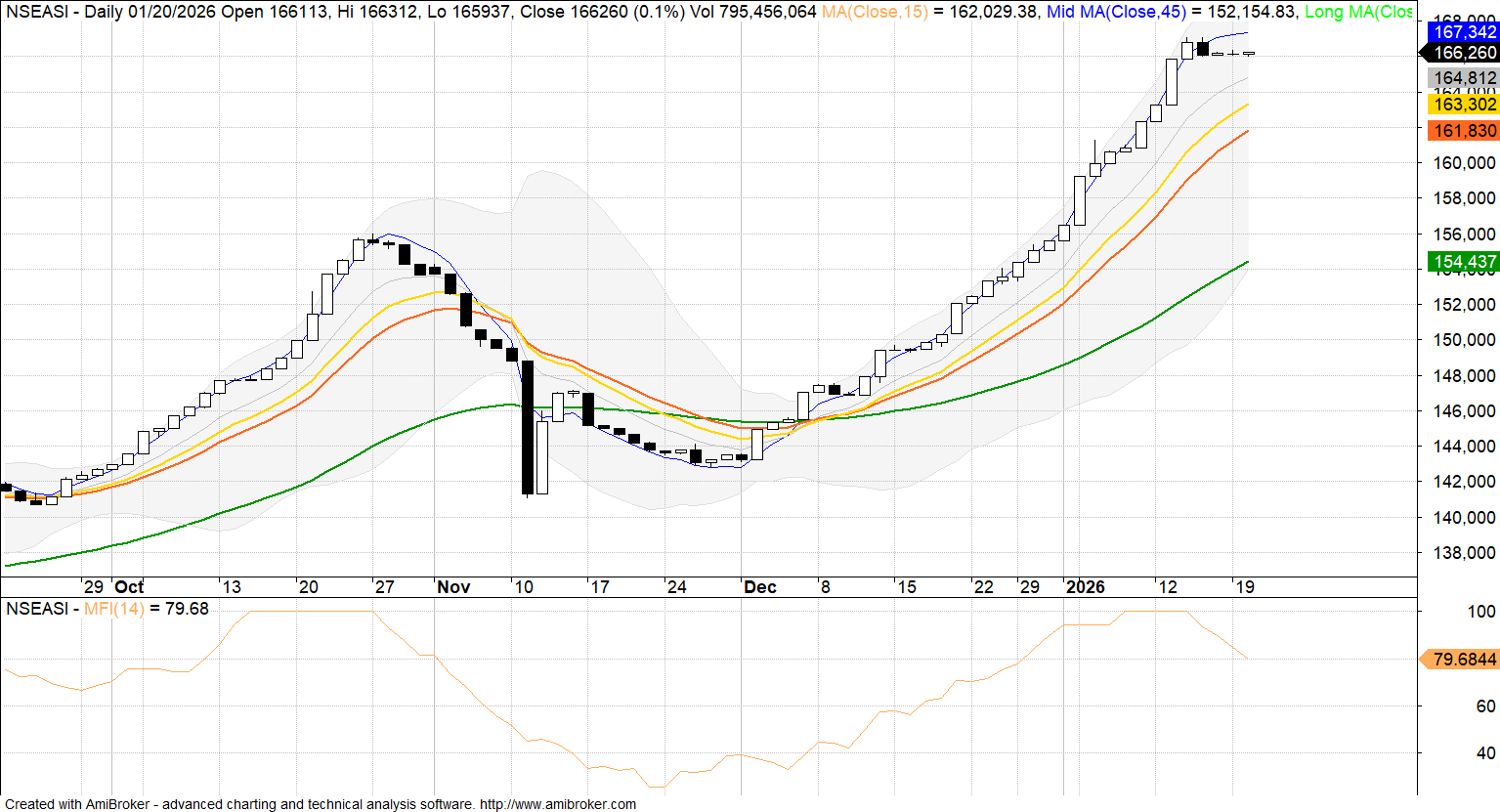Click the MA(Close,15) legend label
Image resolution: width=1500 pixels, height=812 pixels.
[874, 12]
